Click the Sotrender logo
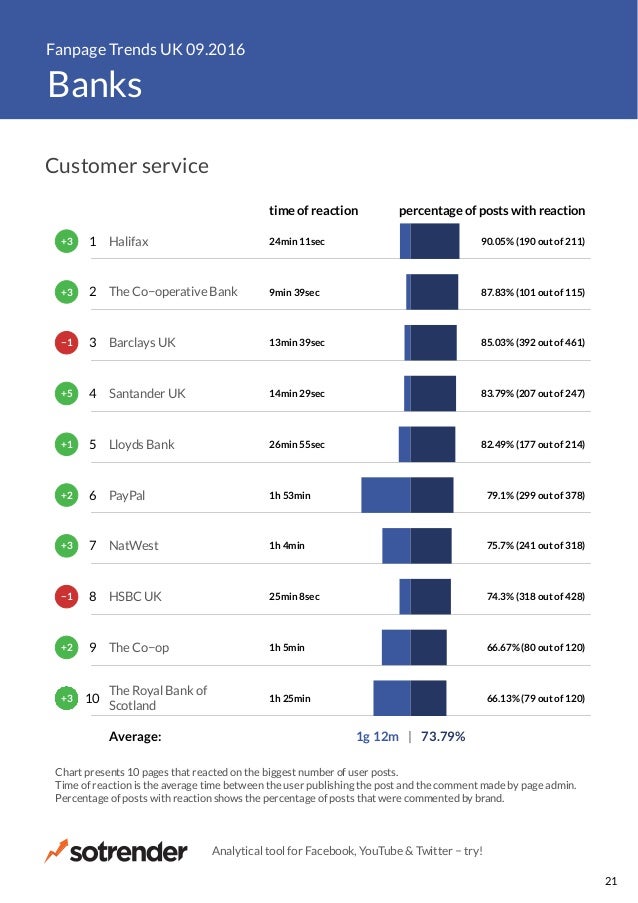The image size is (638, 903). pos(116,851)
